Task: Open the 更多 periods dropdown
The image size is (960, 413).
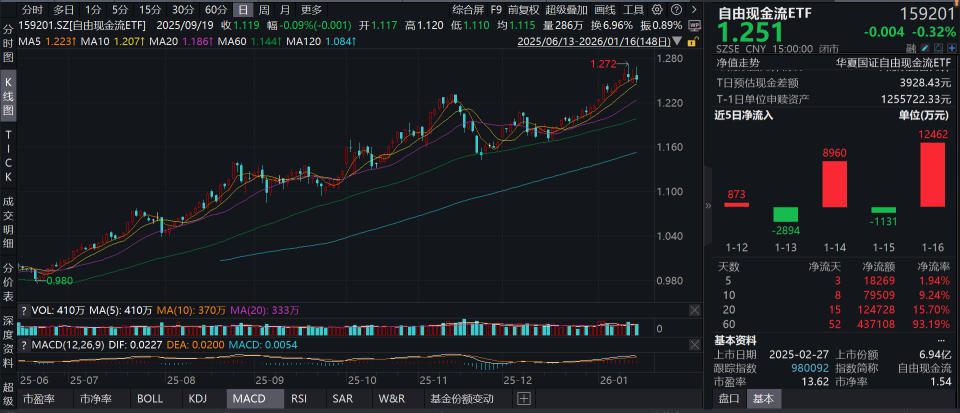Action: pyautogui.click(x=312, y=10)
